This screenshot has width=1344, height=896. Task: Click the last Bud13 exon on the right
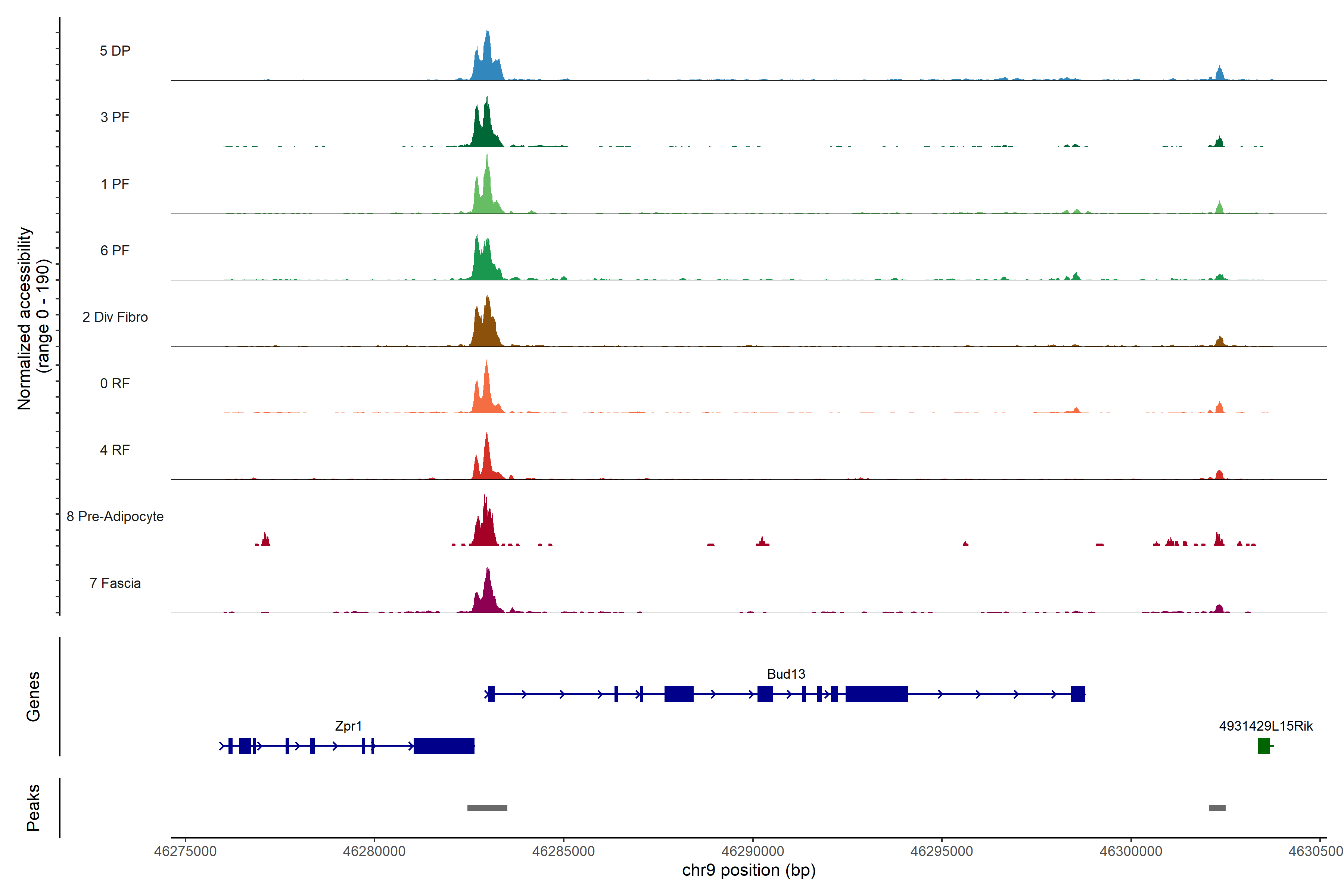[x=1078, y=694]
